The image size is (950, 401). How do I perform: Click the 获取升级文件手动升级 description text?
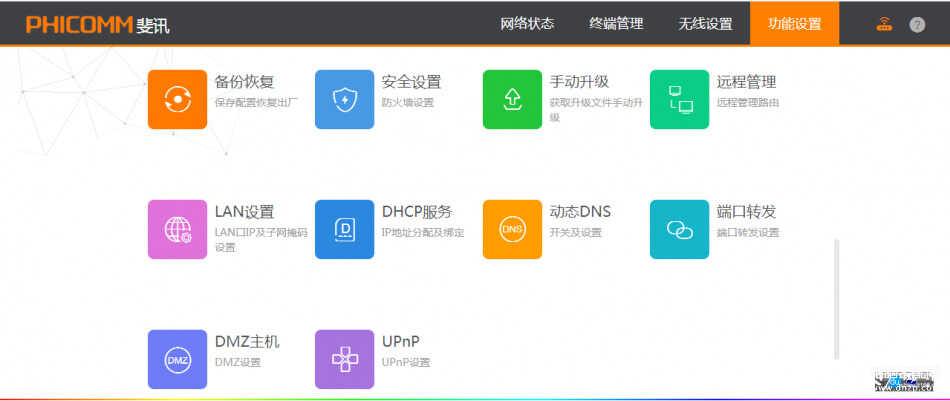click(x=596, y=110)
